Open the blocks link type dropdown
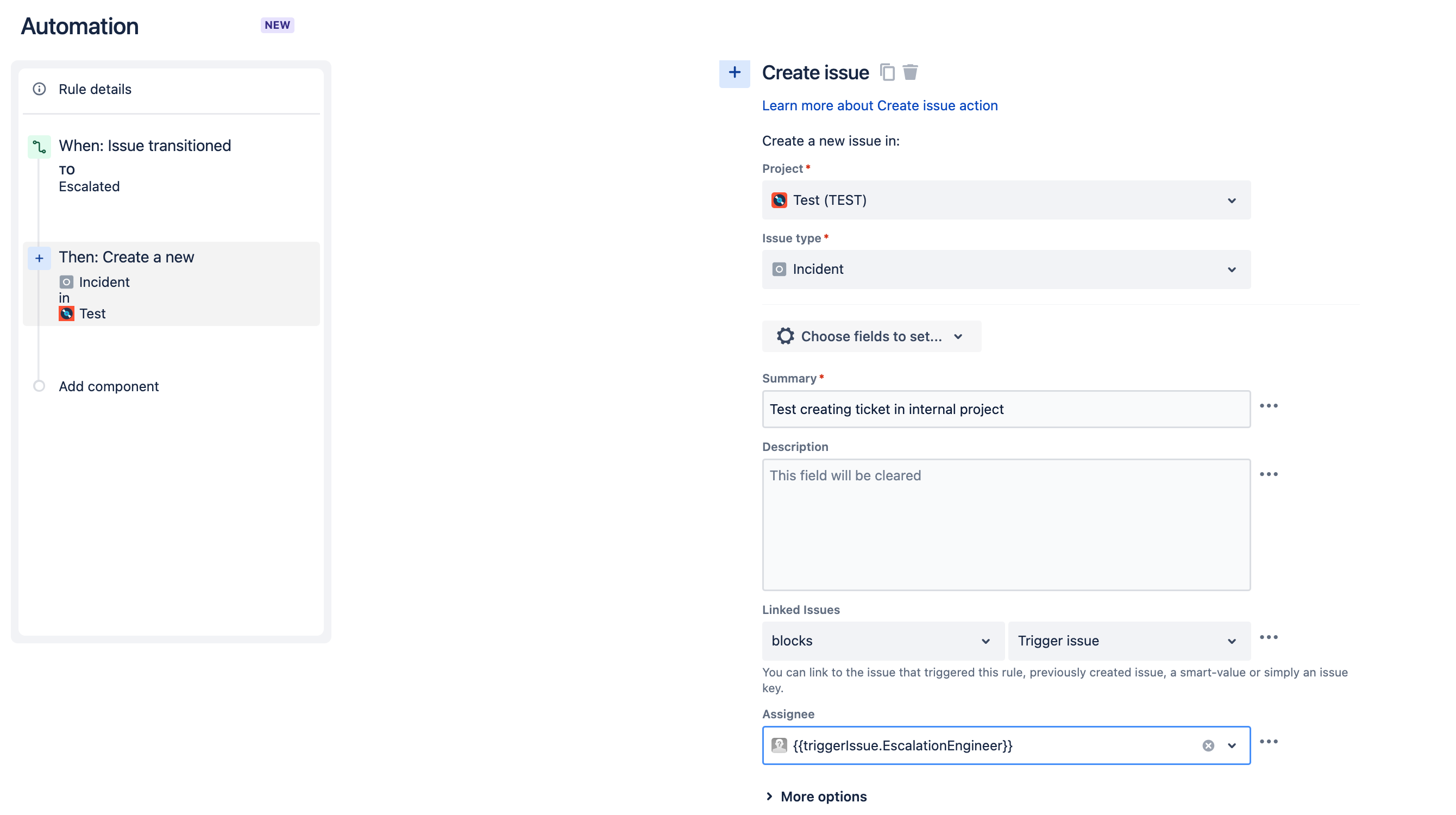The width and height of the screenshot is (1456, 815). click(882, 641)
